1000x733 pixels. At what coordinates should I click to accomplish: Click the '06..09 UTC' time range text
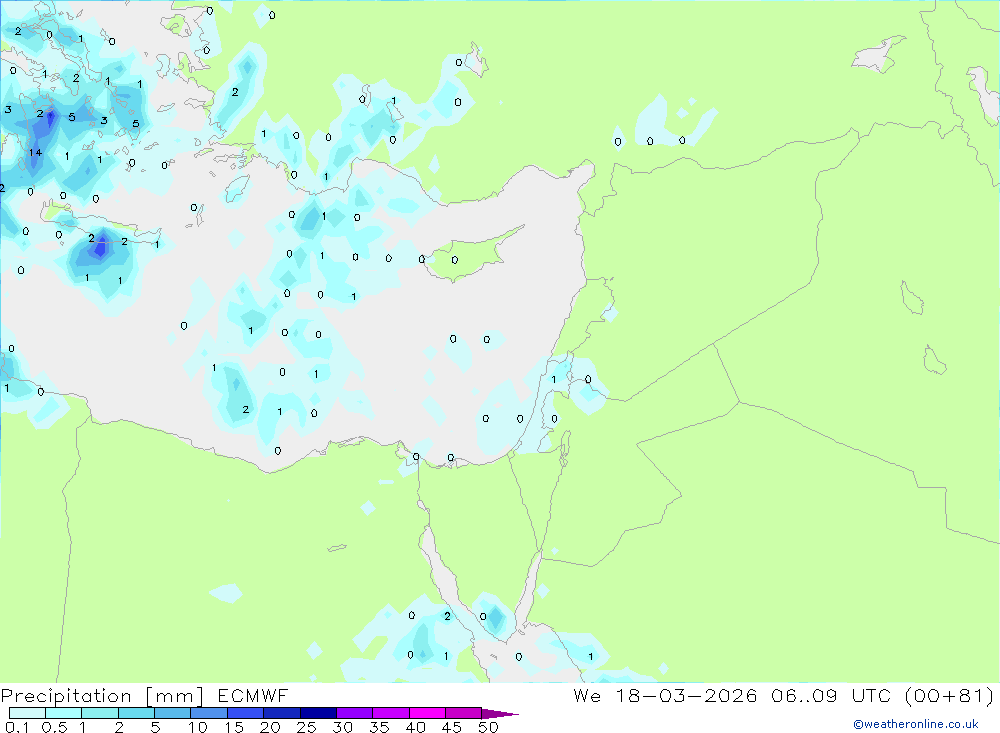[831, 695]
